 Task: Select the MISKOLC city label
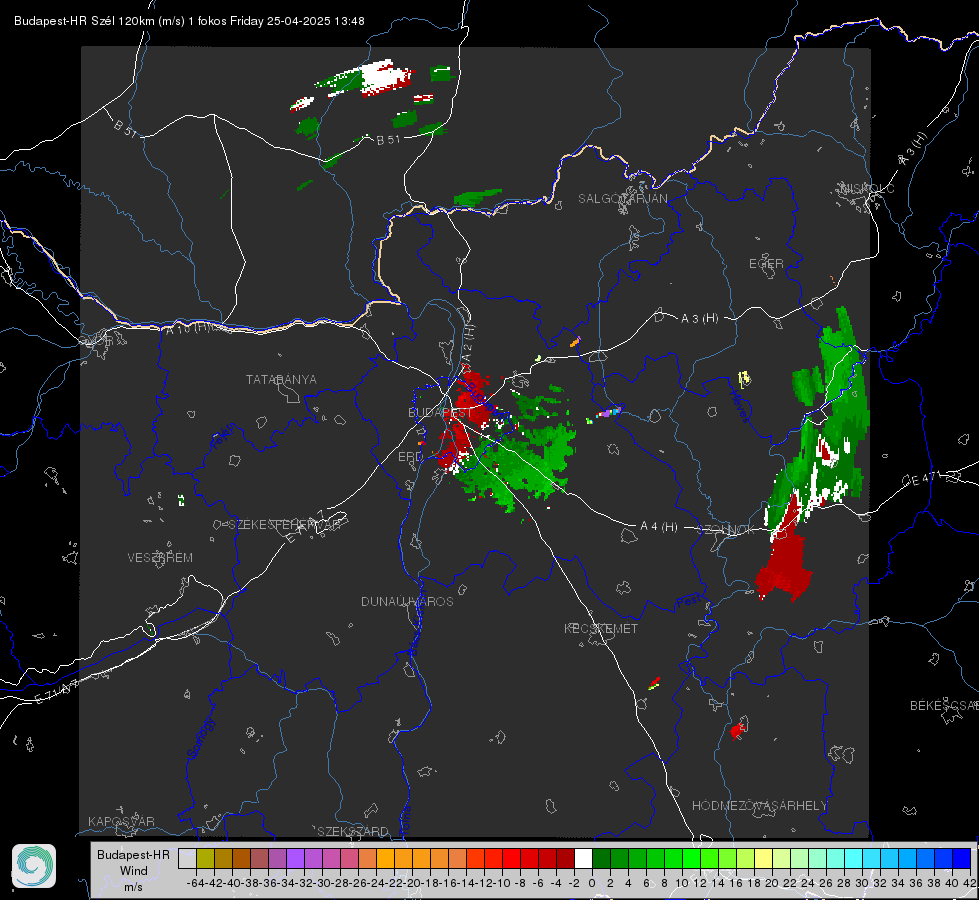click(867, 189)
